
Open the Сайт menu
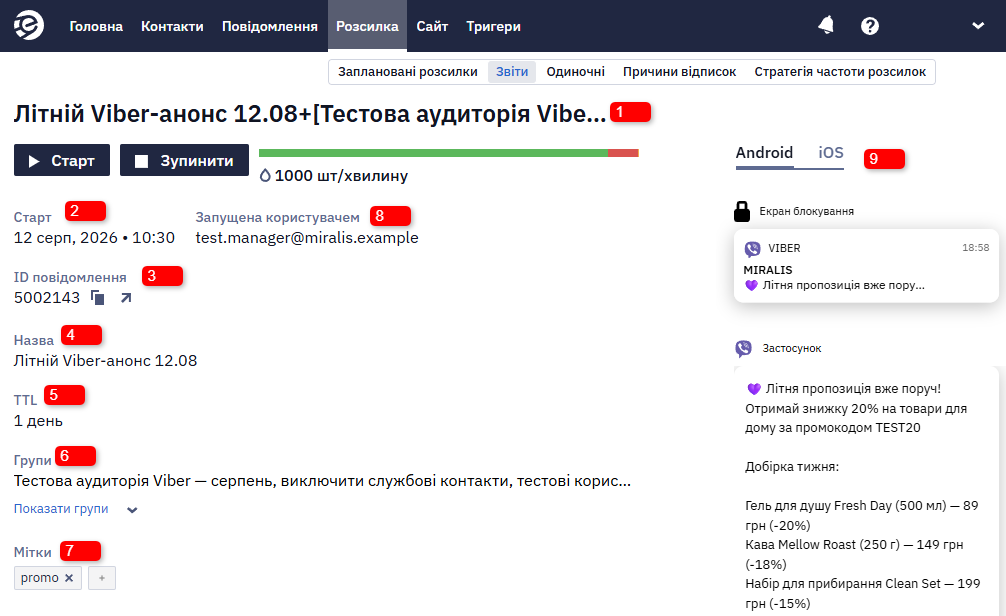(x=432, y=26)
